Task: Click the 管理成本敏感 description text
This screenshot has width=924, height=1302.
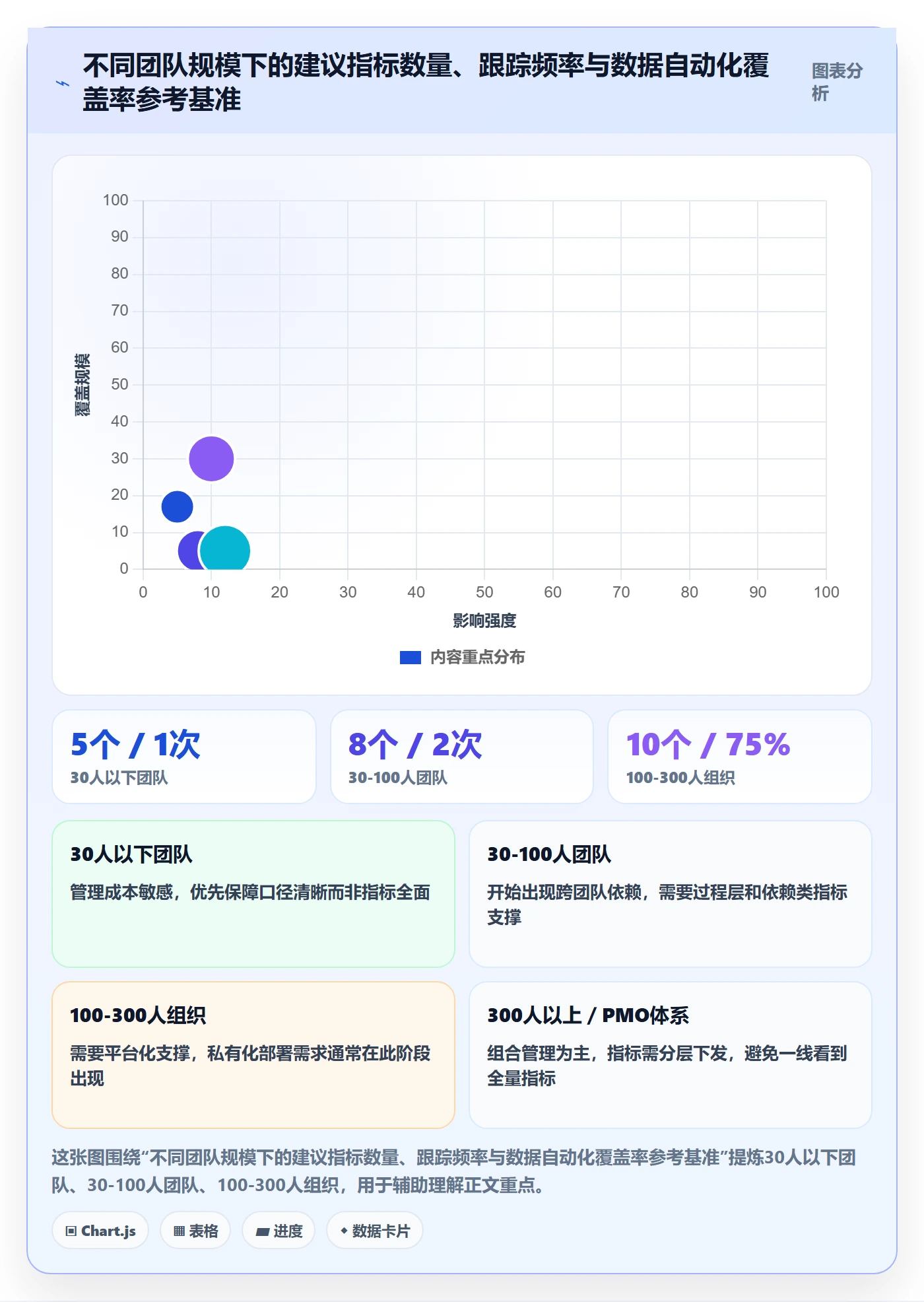Action: pos(250,893)
